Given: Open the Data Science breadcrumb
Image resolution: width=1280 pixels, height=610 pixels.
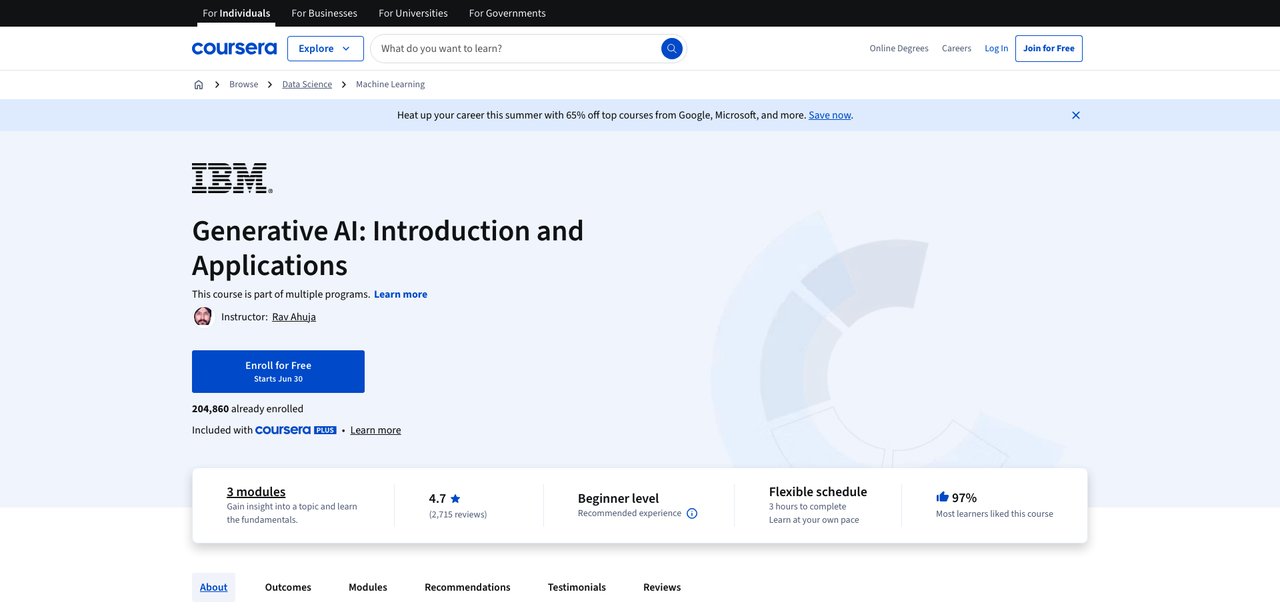Looking at the screenshot, I should pos(307,85).
